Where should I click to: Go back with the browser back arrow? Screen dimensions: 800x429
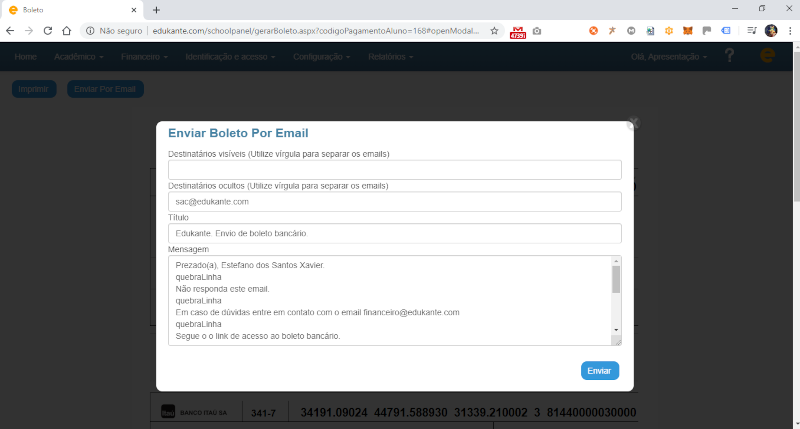click(x=10, y=31)
